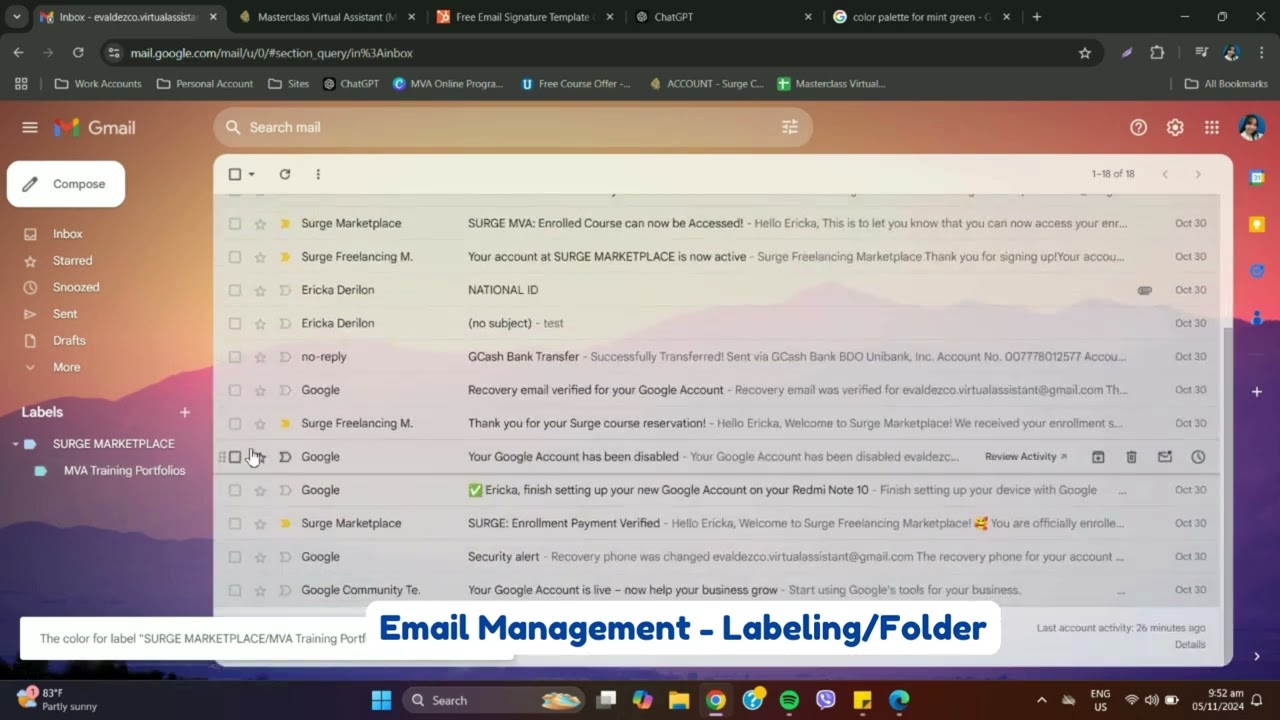This screenshot has width=1280, height=720.
Task: Open the Inbox folder
Action: (68, 234)
